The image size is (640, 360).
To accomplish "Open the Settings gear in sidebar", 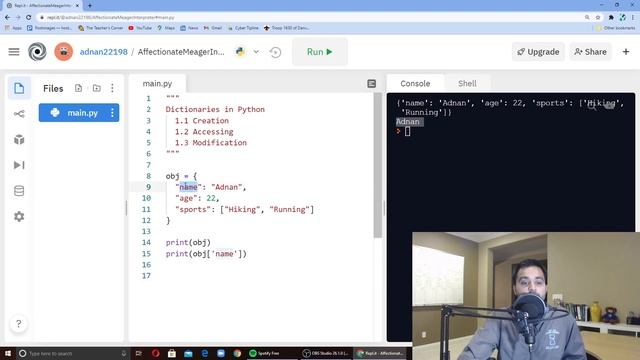I will point(19,216).
